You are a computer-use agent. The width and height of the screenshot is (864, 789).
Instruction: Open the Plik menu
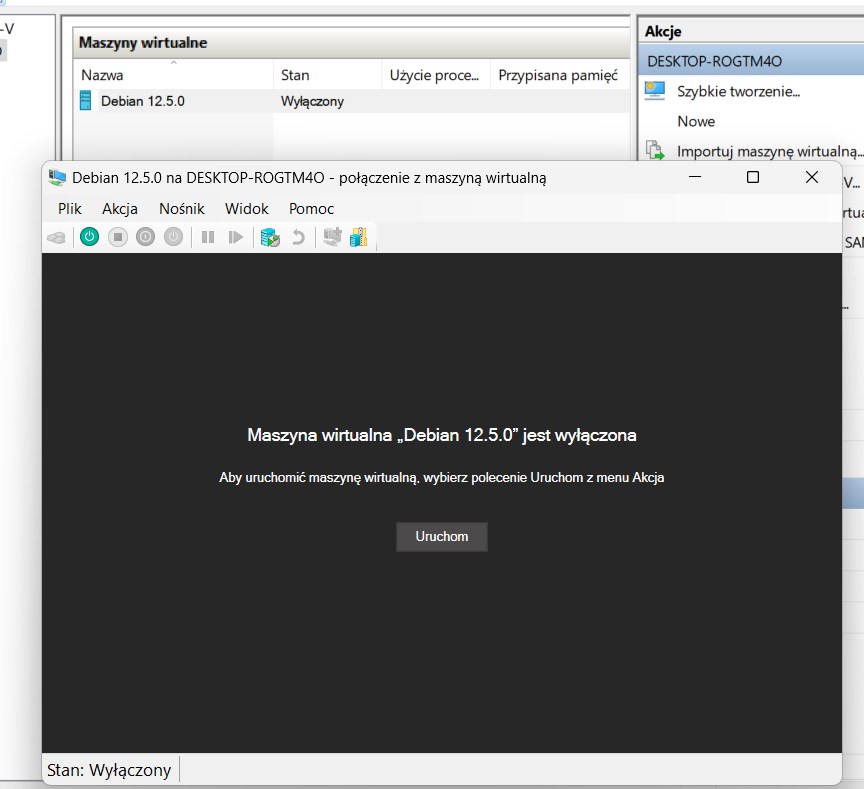tap(69, 209)
